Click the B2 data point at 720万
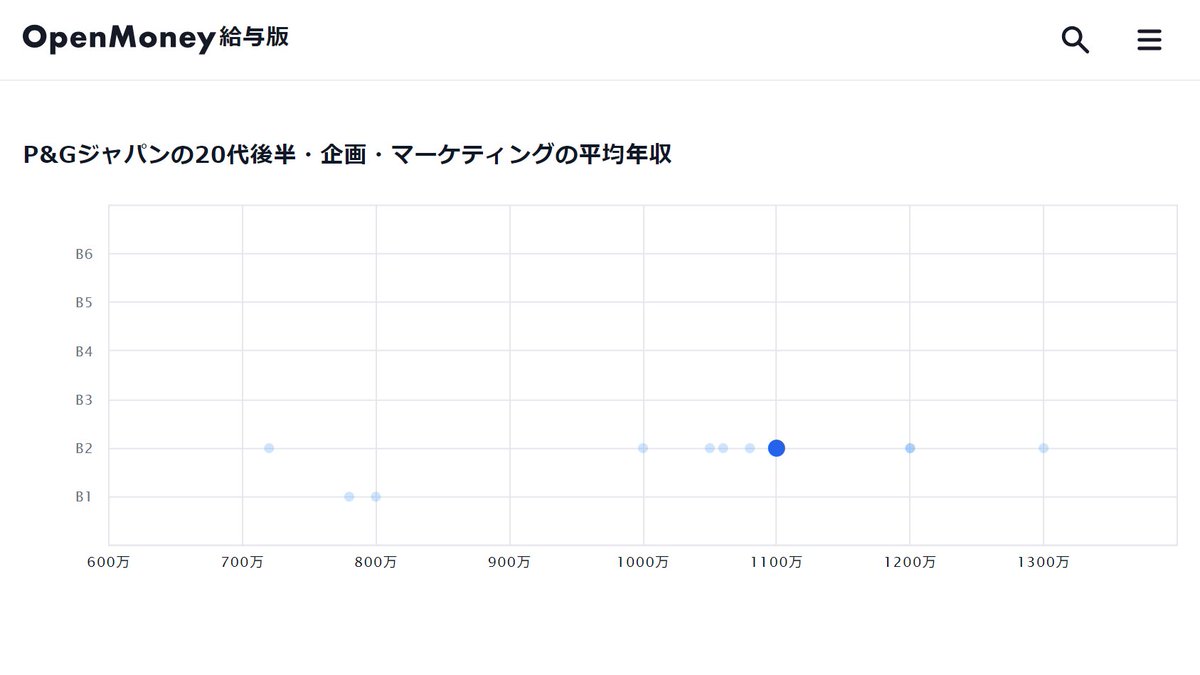 coord(269,448)
